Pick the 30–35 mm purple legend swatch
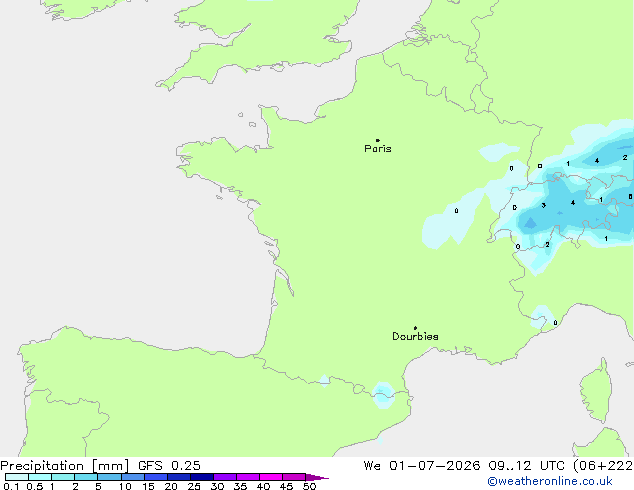The width and height of the screenshot is (634, 490). pyautogui.click(x=225, y=477)
